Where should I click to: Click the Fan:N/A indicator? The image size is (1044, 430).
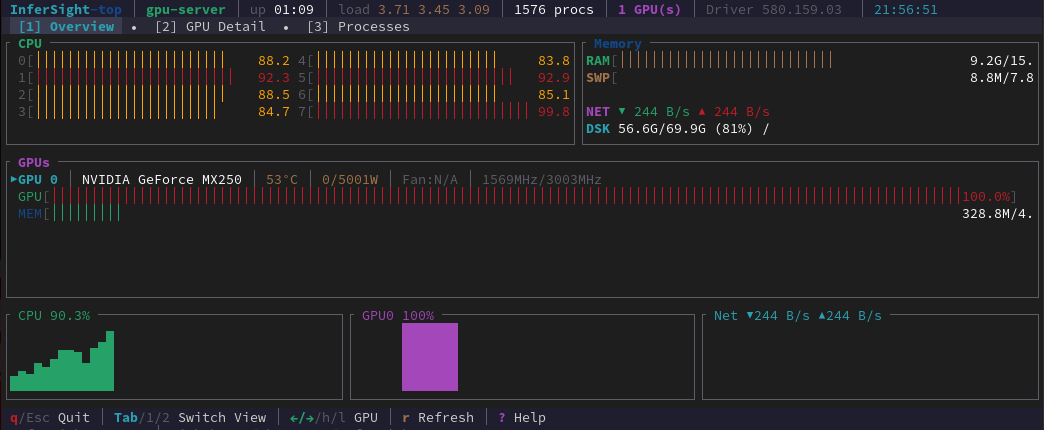[x=430, y=180]
